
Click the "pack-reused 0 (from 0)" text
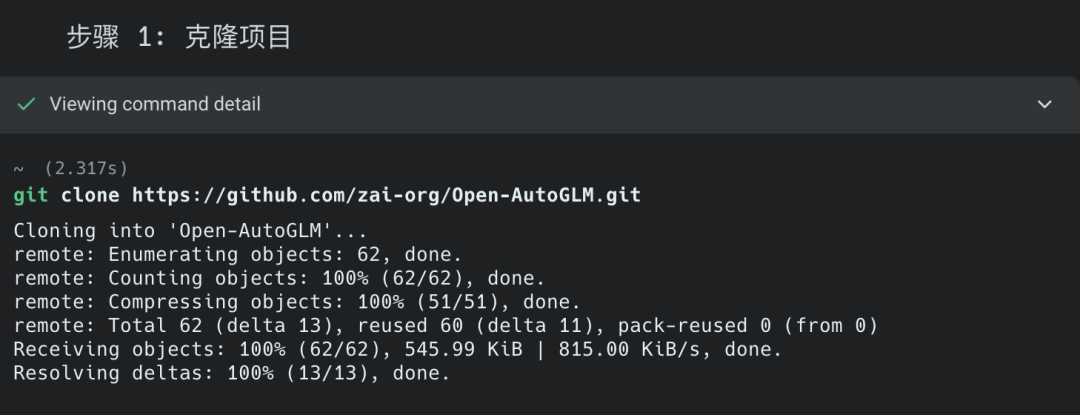(x=748, y=326)
